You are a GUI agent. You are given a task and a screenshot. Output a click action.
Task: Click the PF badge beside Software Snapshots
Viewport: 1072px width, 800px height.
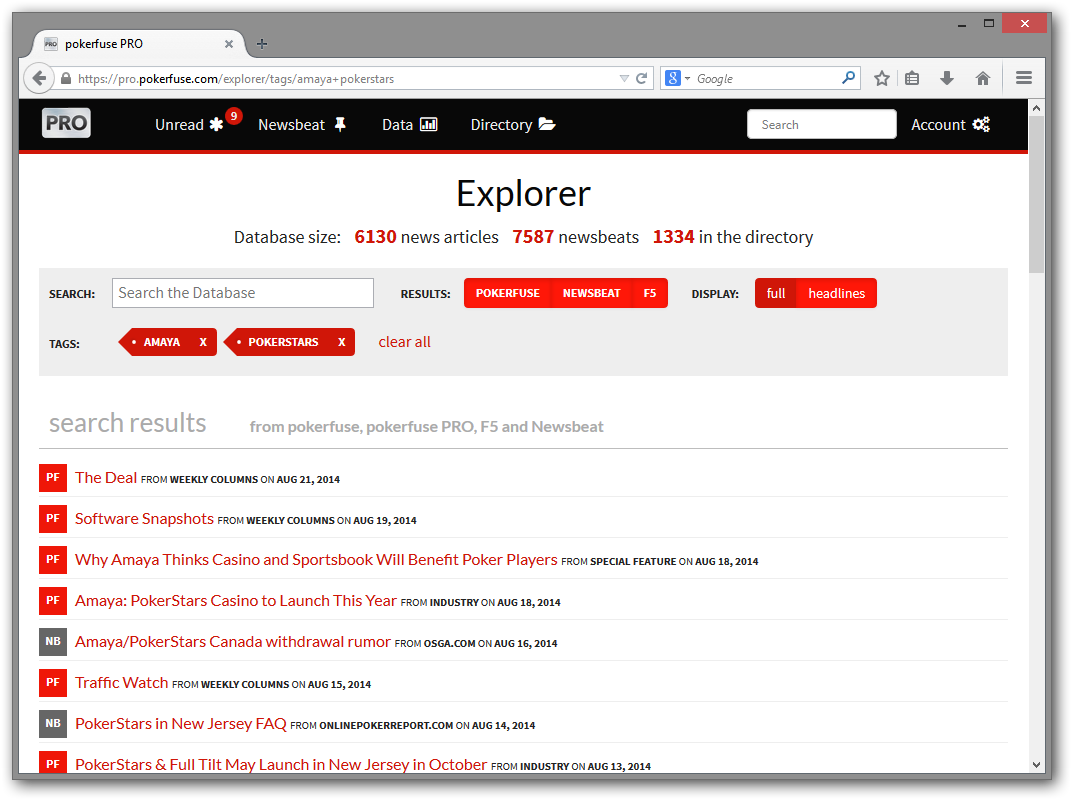point(53,518)
